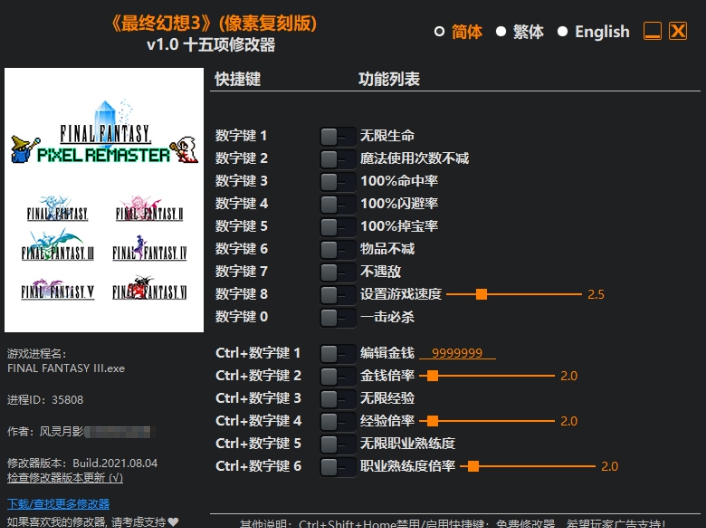Click the 快捷键 column header

(238, 79)
